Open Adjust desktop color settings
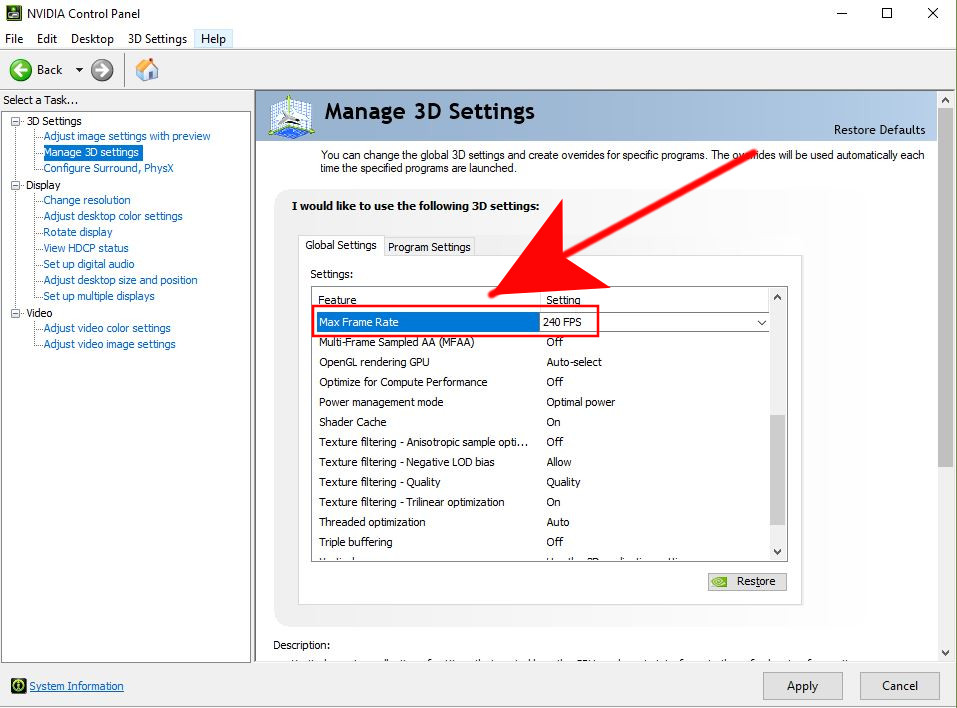957x708 pixels. tap(113, 216)
